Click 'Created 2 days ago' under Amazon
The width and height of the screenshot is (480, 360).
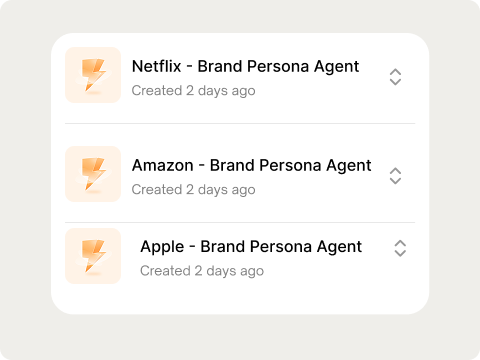tap(194, 190)
